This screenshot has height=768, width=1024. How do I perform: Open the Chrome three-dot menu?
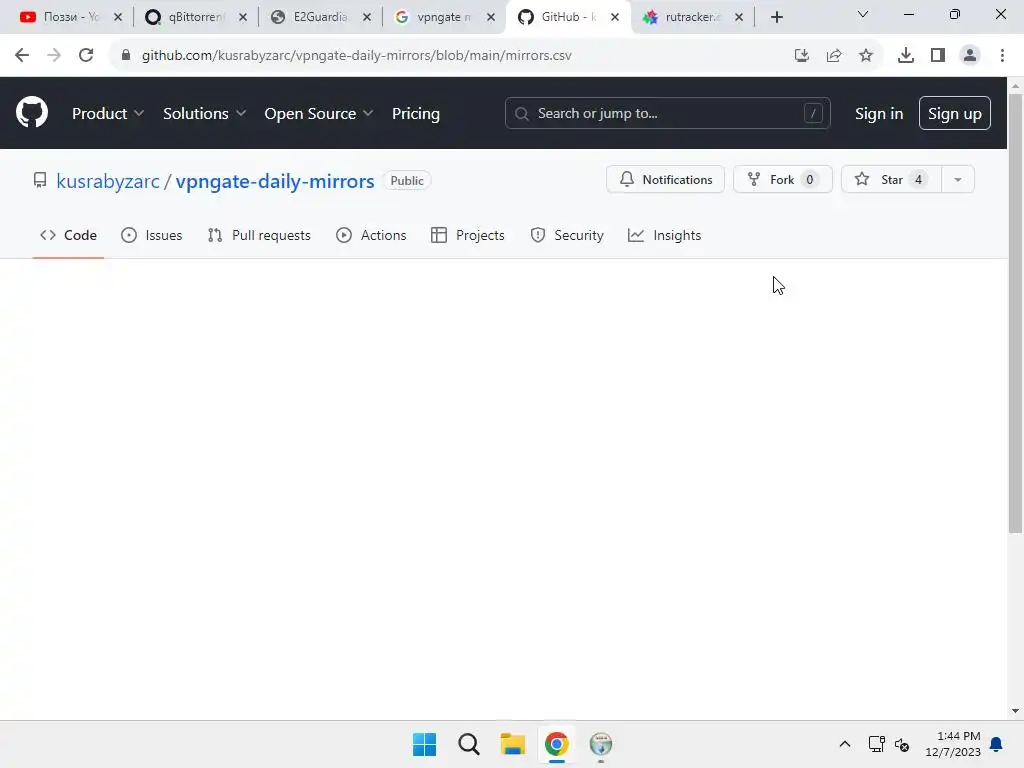1002,55
